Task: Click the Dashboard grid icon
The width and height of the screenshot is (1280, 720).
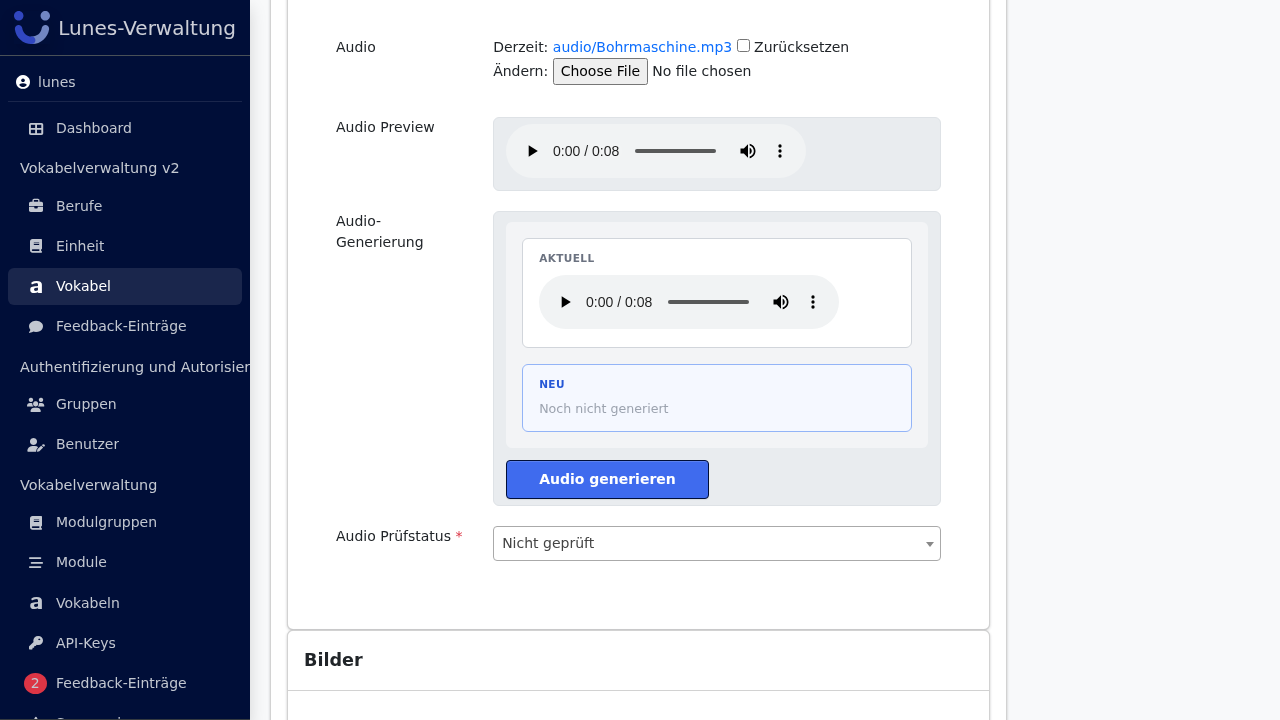Action: (36, 128)
